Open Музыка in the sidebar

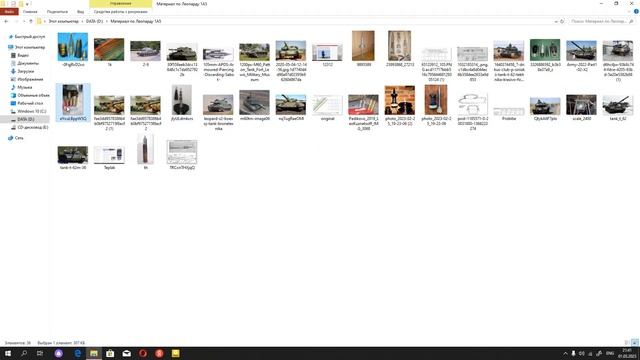tap(24, 87)
